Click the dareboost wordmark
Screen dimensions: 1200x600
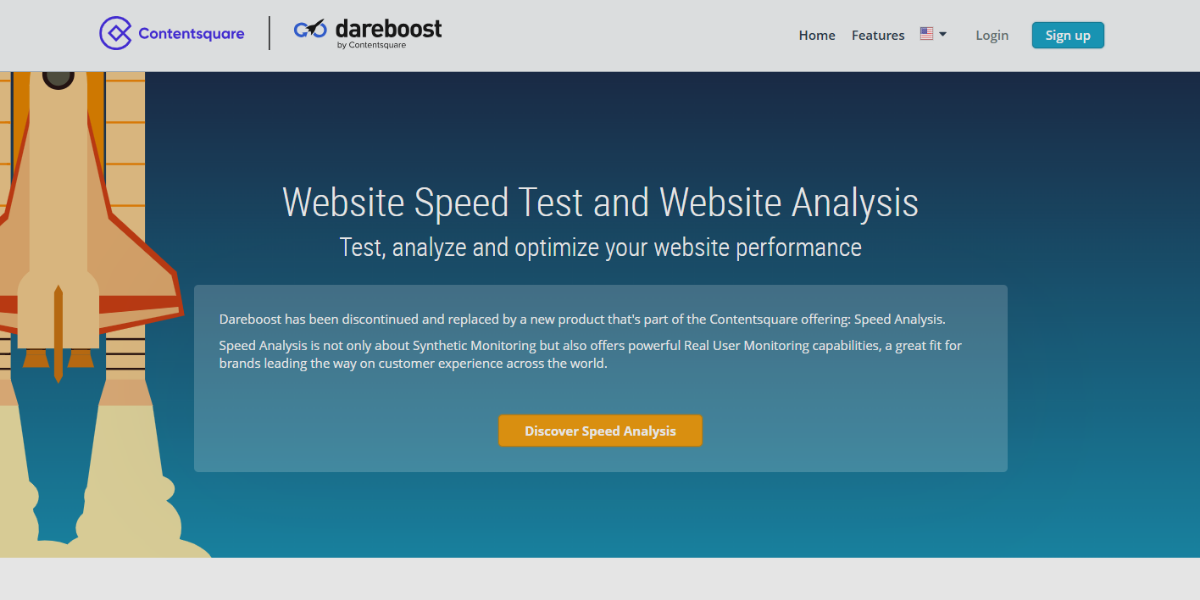tap(388, 28)
